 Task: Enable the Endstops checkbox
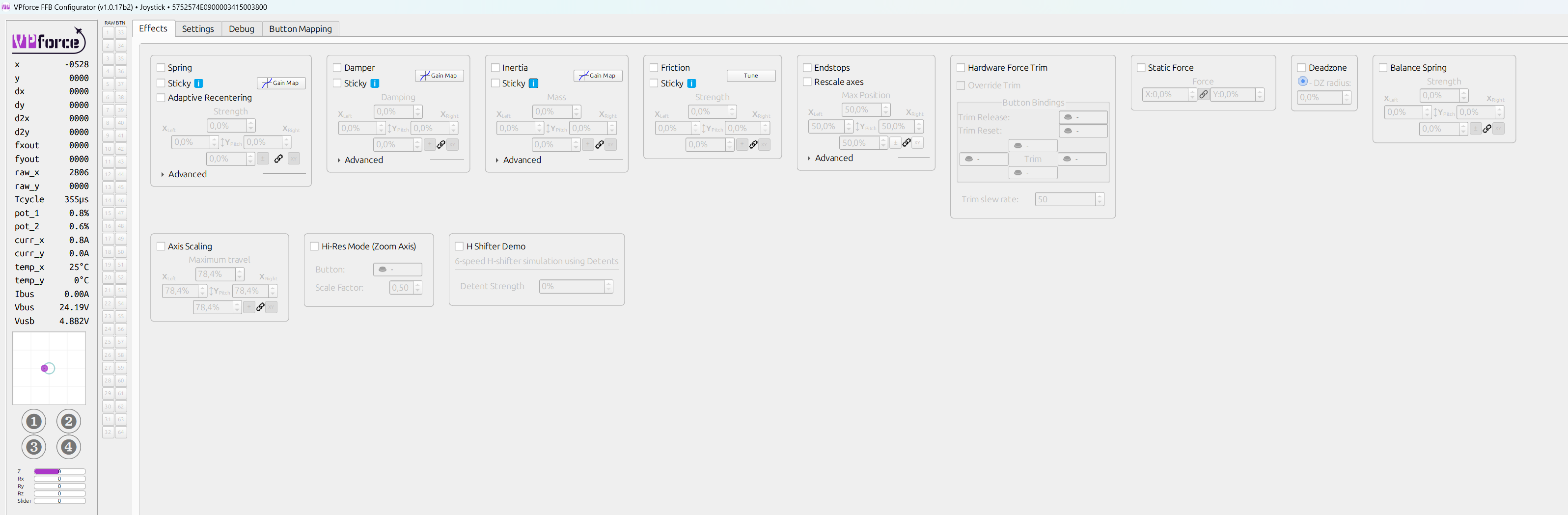808,68
